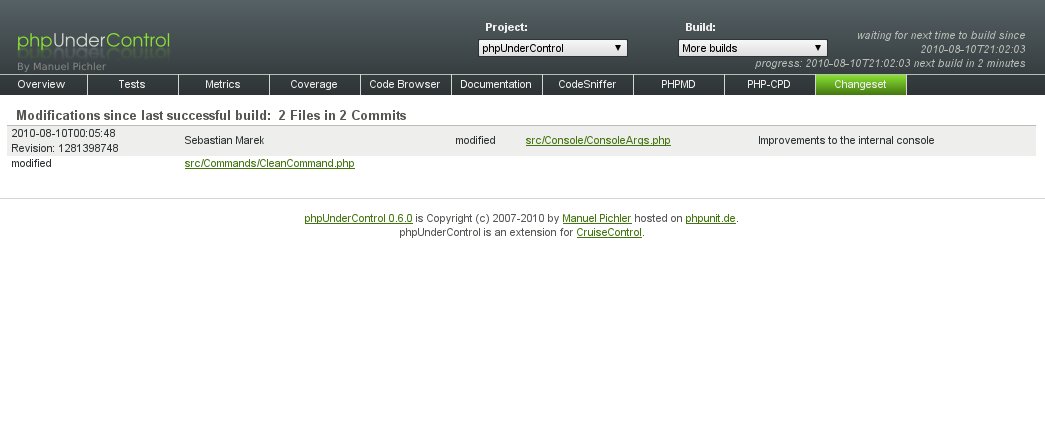The image size is (1045, 435).
Task: Switch to the PHP-CPD tab
Action: (x=769, y=85)
